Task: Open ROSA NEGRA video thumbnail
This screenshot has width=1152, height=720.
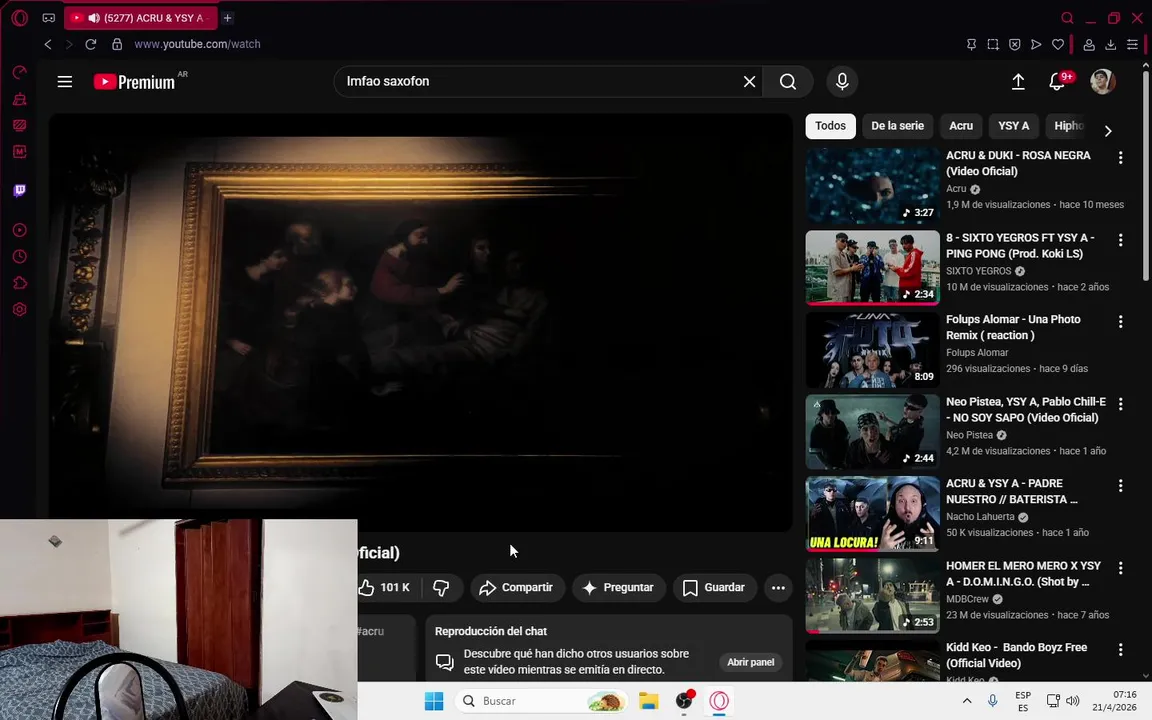Action: pyautogui.click(x=872, y=186)
